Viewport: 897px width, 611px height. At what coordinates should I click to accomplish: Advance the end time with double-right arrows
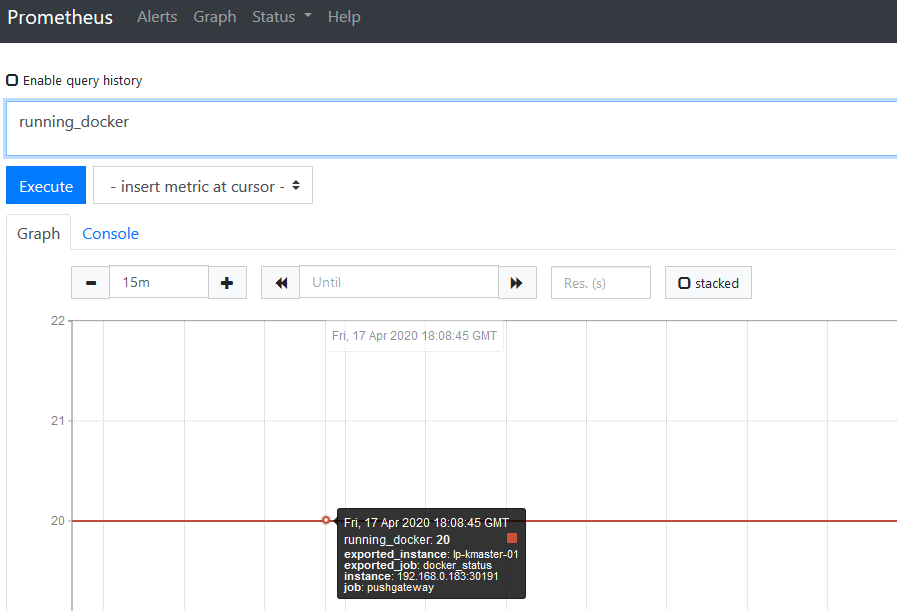coord(517,283)
